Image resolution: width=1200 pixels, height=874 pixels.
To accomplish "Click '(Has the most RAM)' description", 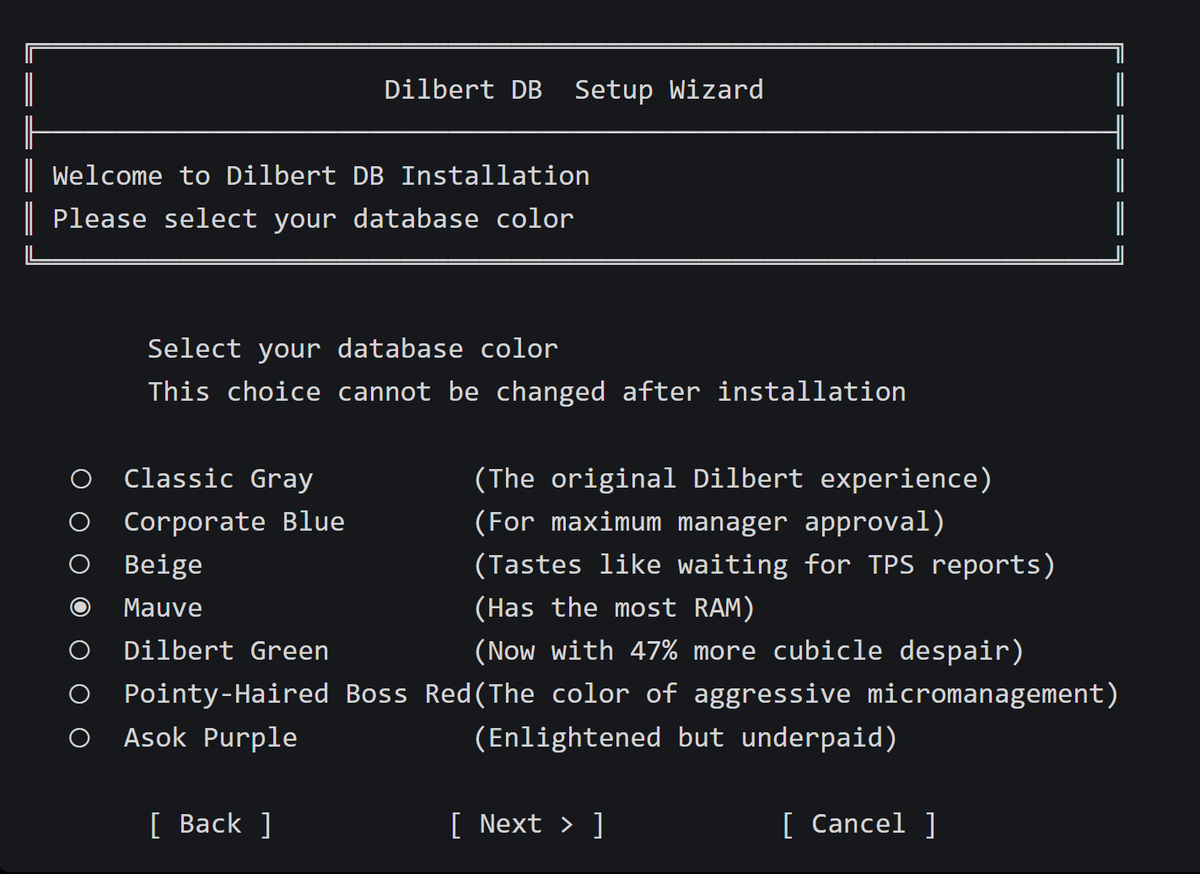I will pyautogui.click(x=614, y=608).
